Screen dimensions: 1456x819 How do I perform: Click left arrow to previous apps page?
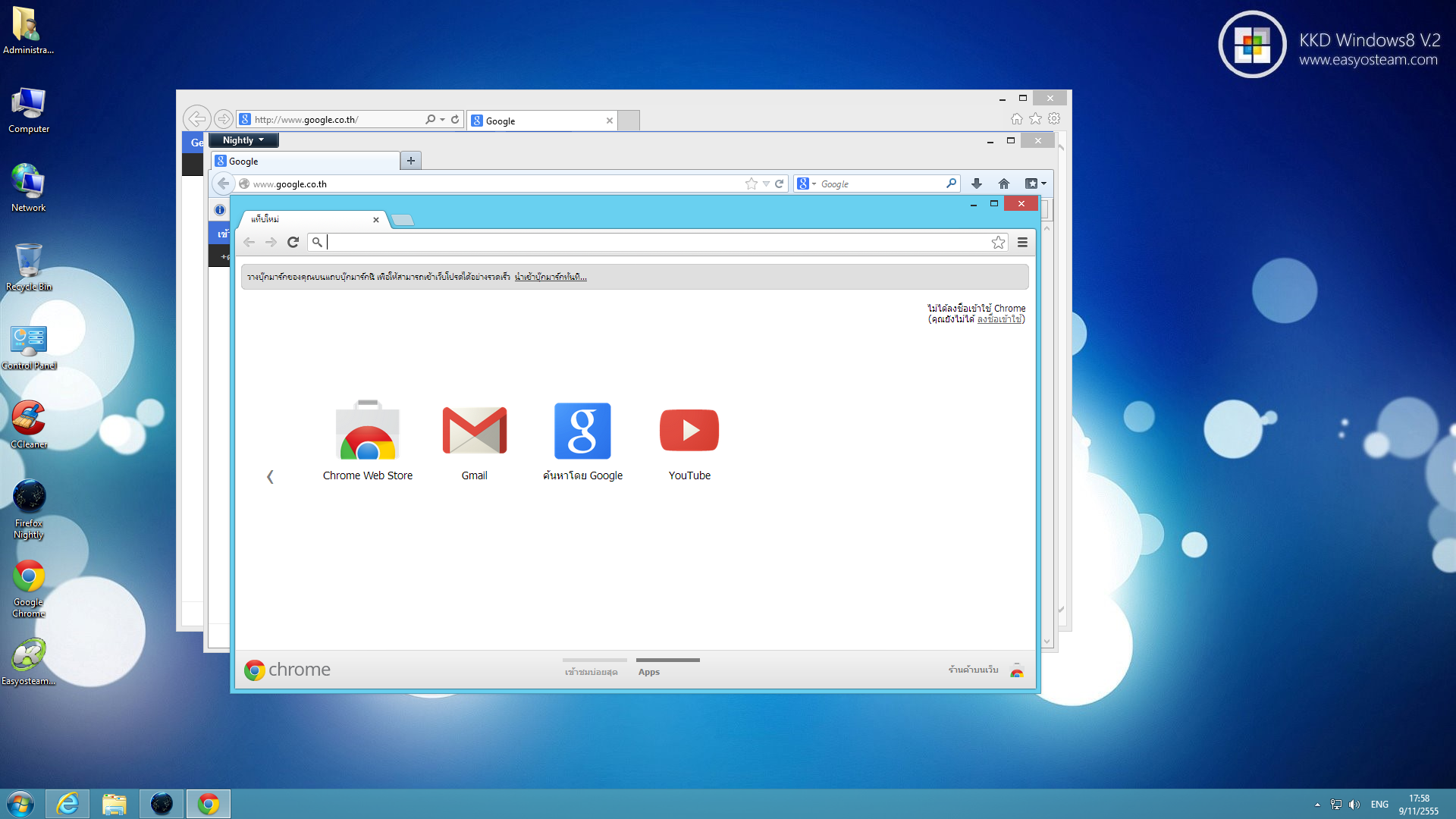click(x=270, y=476)
